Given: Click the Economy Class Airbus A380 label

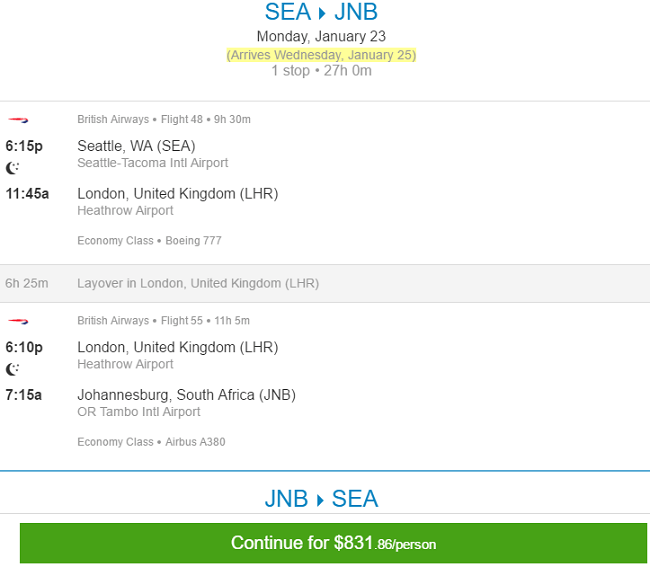Looking at the screenshot, I should [x=151, y=442].
